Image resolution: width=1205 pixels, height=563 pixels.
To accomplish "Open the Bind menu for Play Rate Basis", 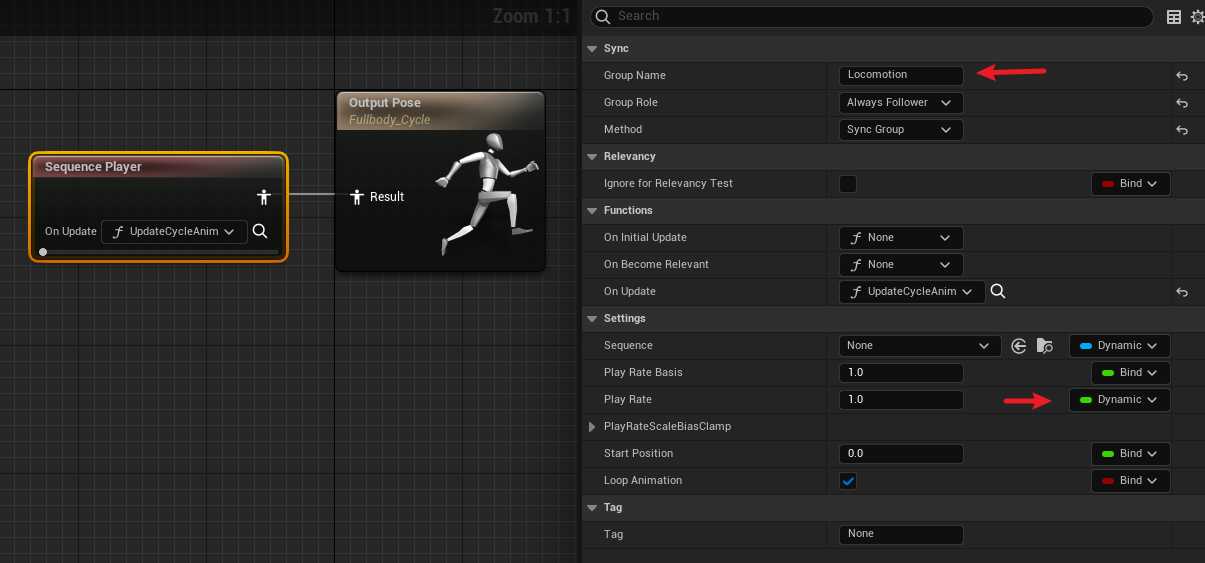I will (1130, 373).
